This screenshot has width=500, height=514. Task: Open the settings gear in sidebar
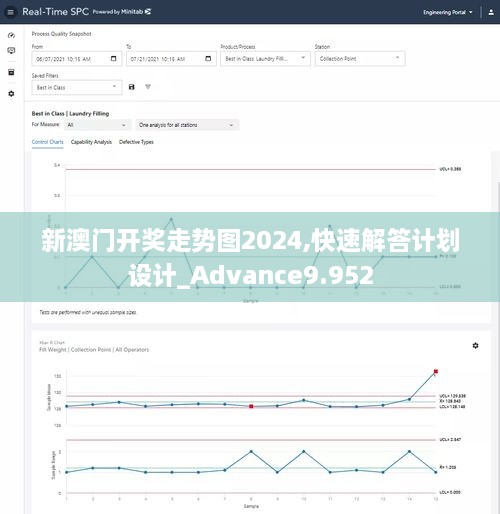11,94
